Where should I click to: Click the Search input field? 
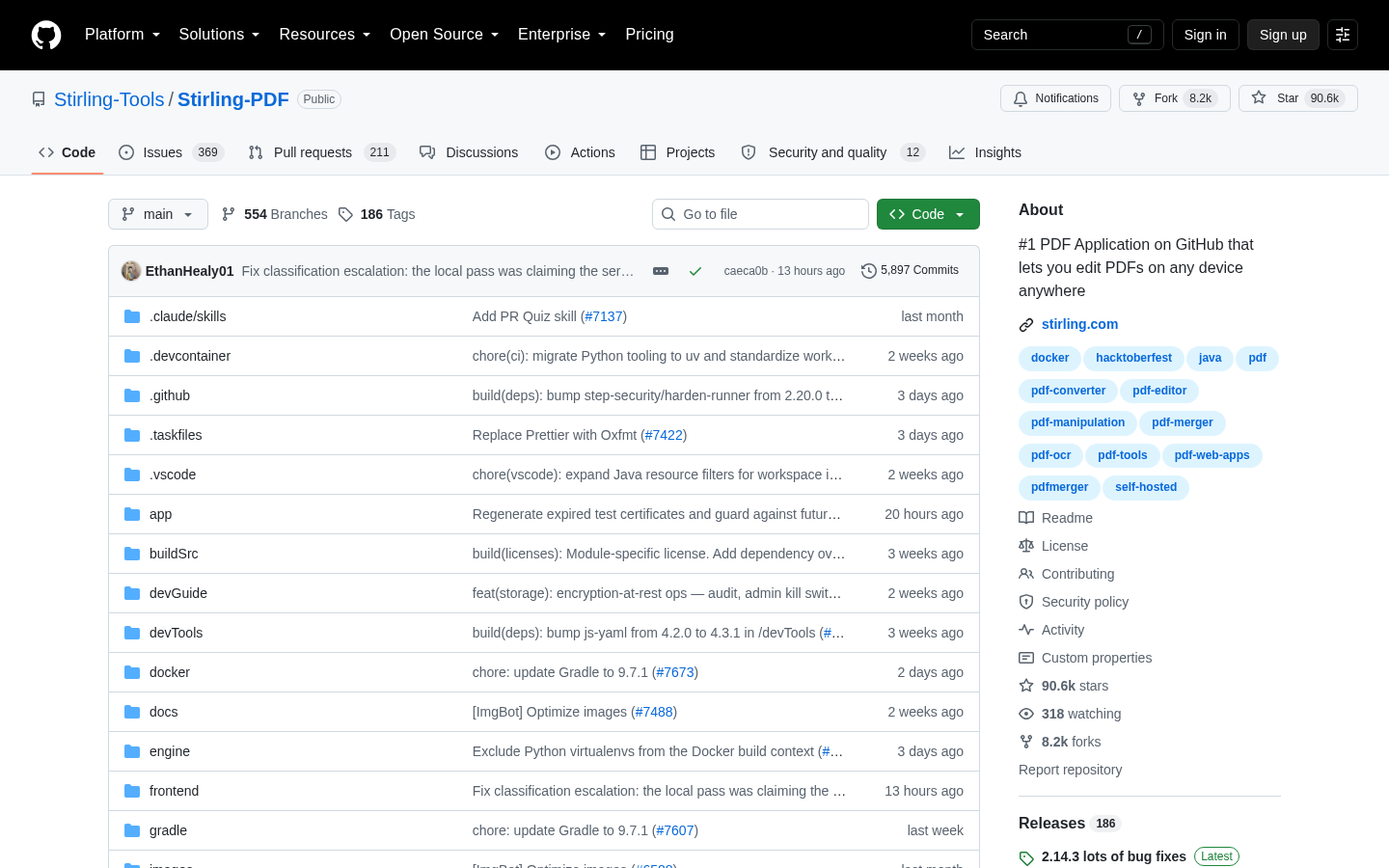(1068, 35)
